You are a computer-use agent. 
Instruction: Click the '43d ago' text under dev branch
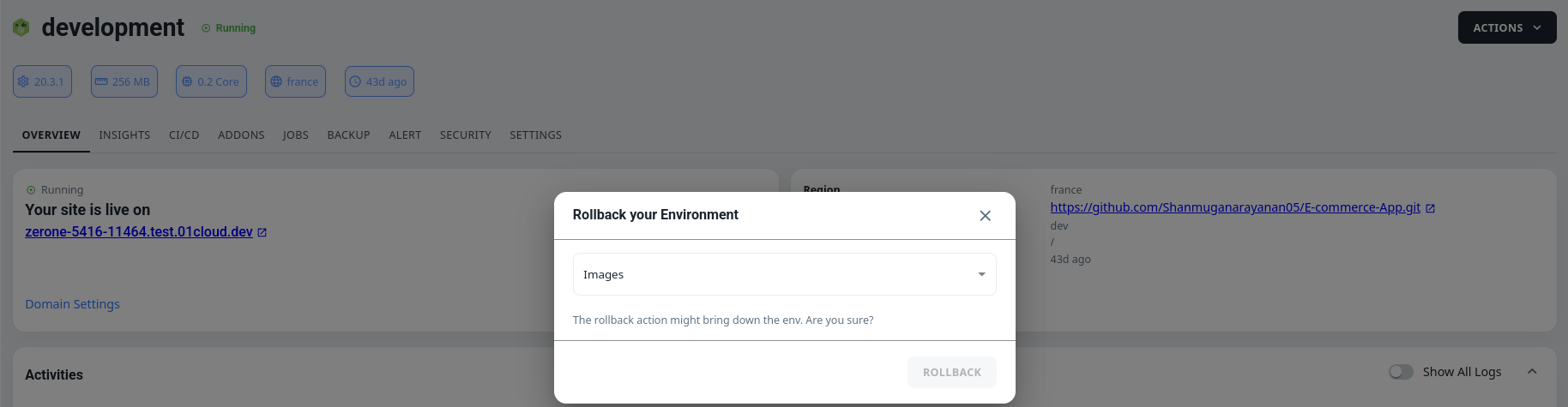pyautogui.click(x=1070, y=260)
